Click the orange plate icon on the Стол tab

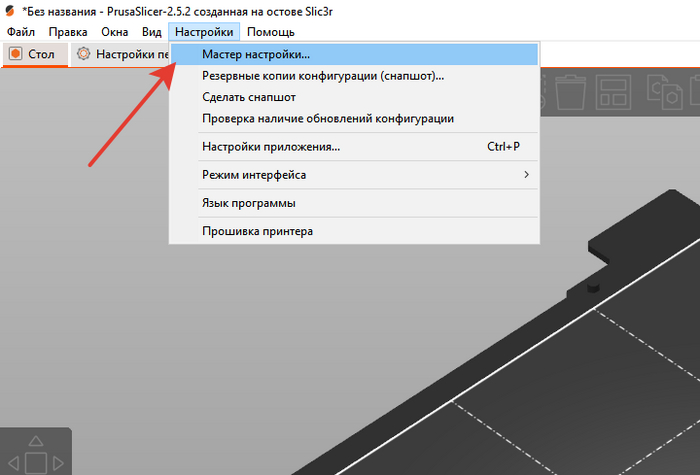[16, 54]
